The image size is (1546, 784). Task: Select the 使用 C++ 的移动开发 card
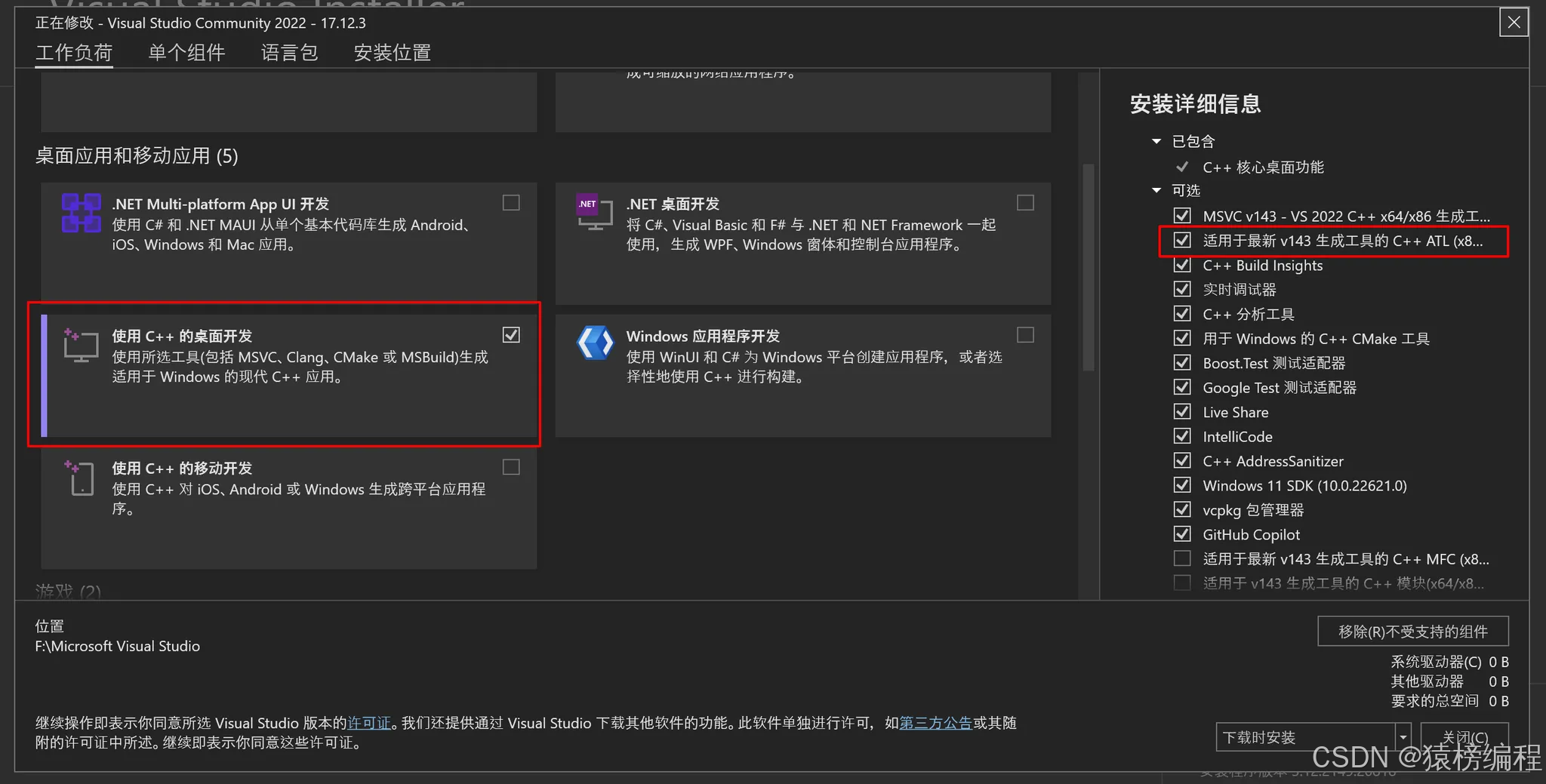click(x=289, y=508)
